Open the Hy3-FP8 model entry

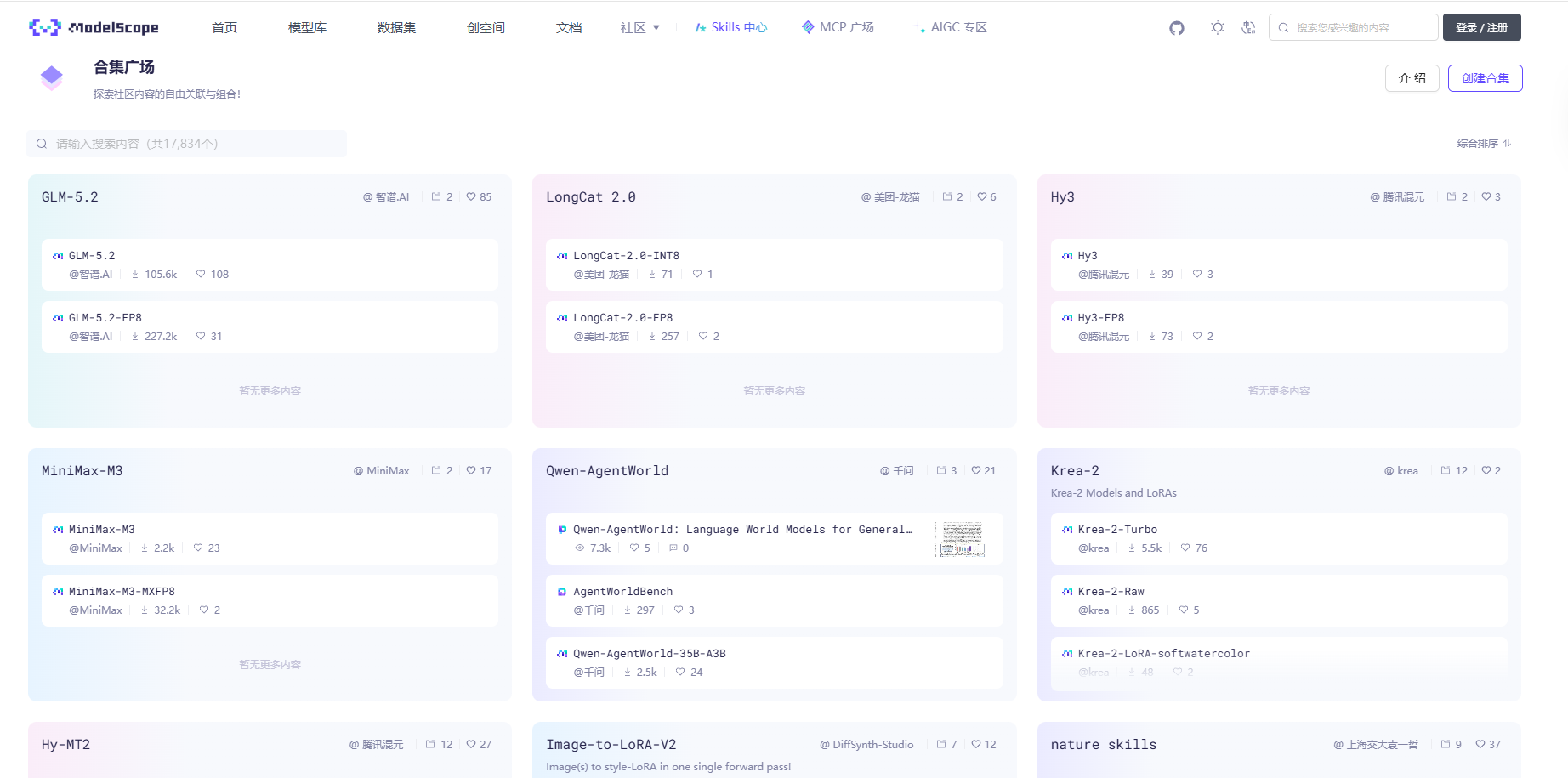pyautogui.click(x=1279, y=327)
